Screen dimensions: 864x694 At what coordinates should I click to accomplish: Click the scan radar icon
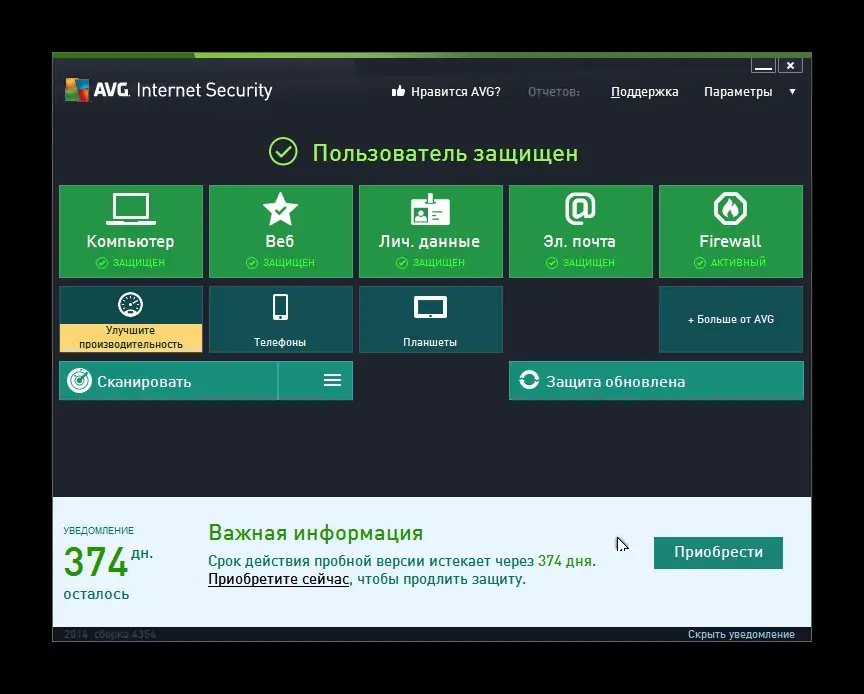coord(79,380)
